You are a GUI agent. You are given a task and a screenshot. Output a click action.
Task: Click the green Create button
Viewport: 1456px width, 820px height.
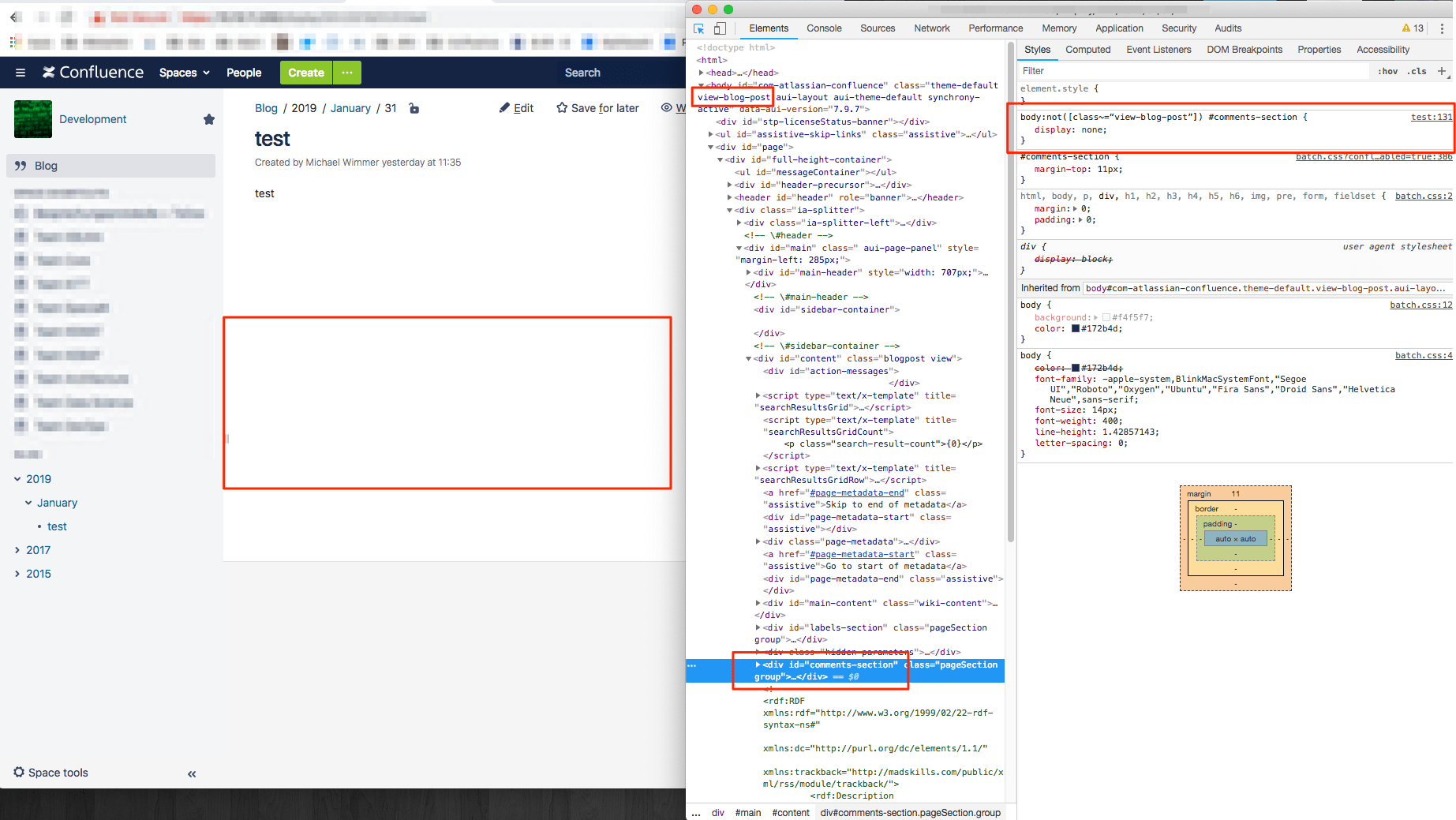(306, 73)
